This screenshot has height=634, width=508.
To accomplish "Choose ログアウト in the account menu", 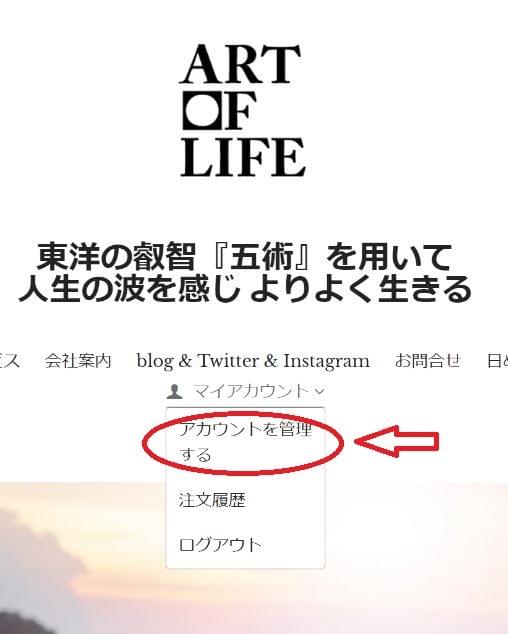I will tap(220, 545).
